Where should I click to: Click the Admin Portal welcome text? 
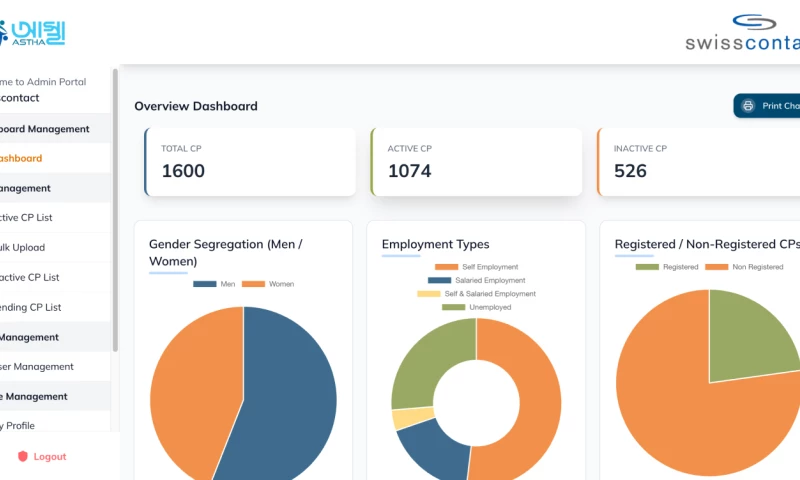point(43,82)
